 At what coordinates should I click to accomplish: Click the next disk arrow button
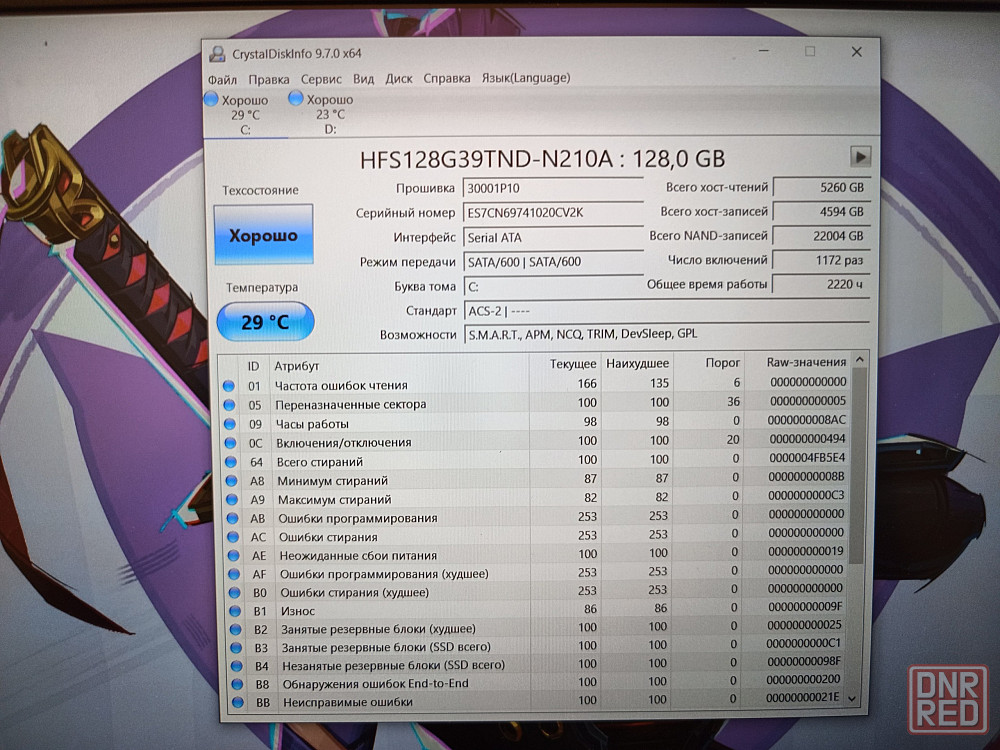click(860, 156)
